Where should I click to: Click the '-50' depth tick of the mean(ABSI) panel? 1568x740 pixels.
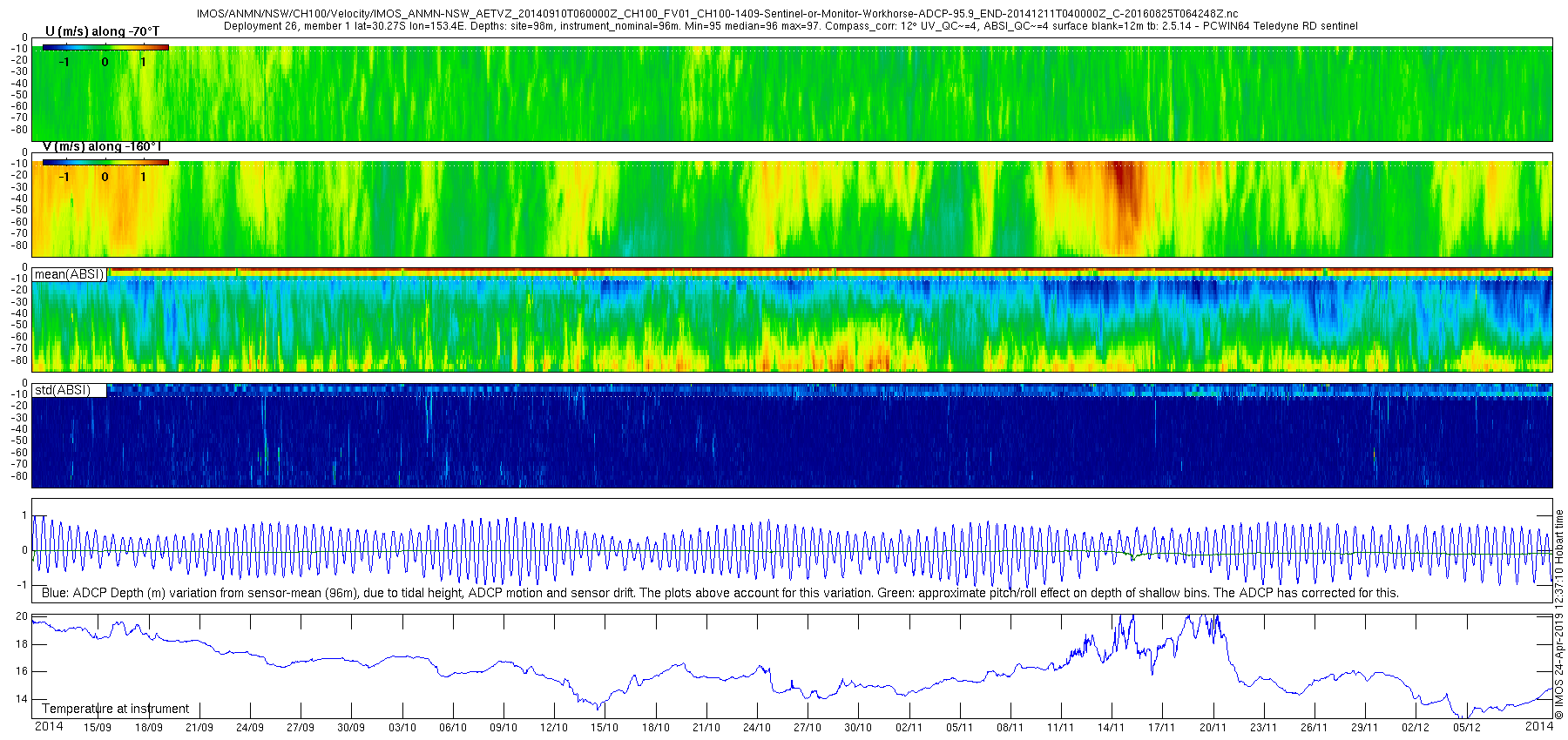tap(18, 325)
